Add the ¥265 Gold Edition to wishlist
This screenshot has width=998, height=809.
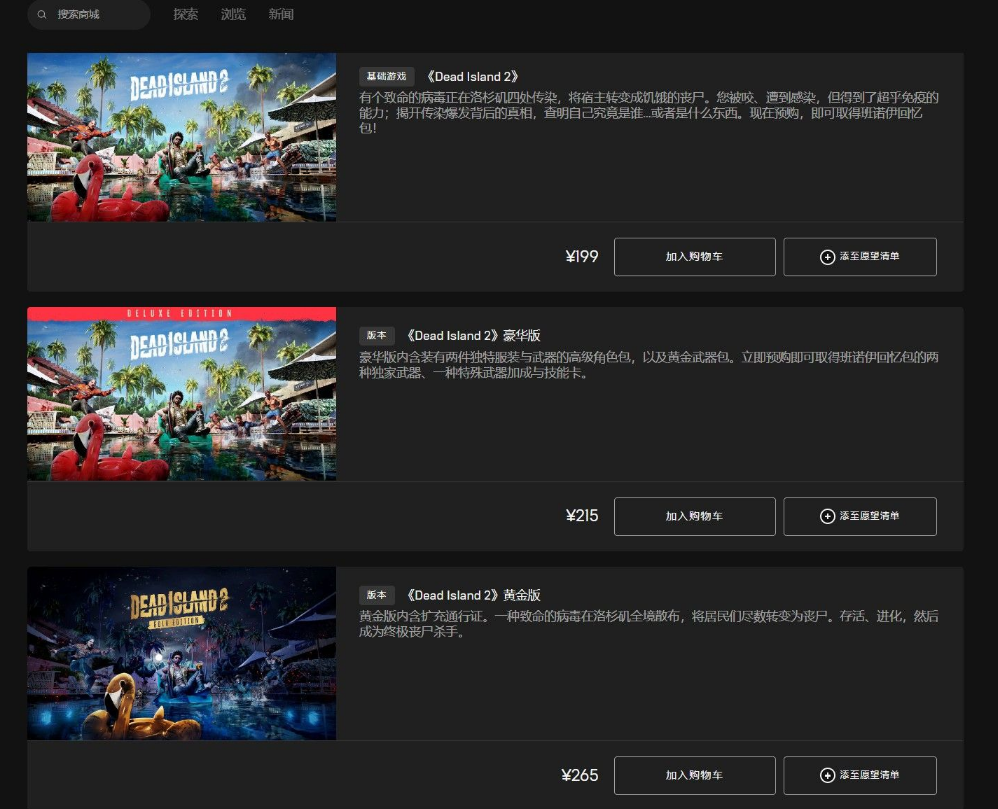(x=860, y=775)
